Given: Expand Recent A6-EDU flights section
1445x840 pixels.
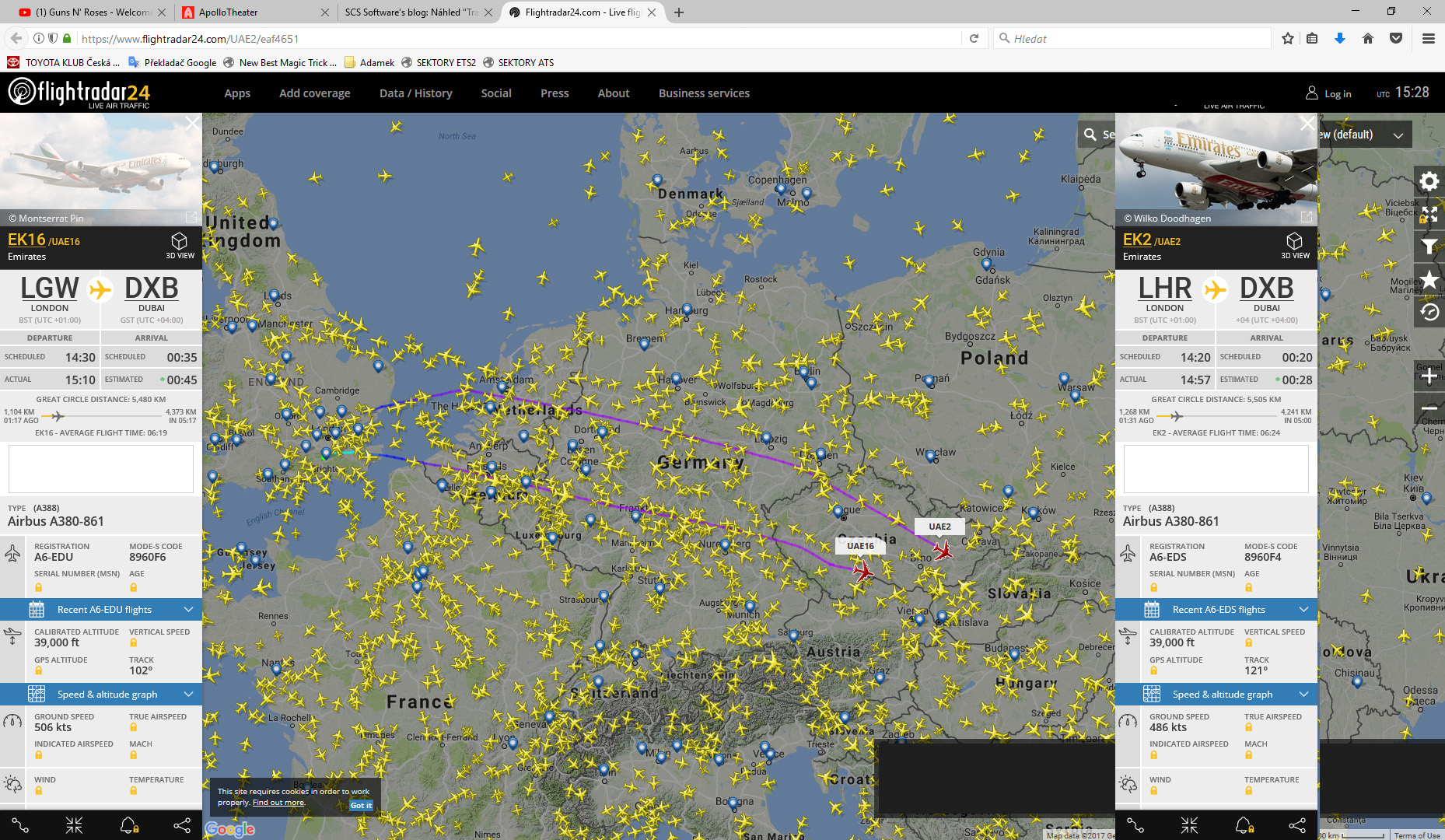Looking at the screenshot, I should point(101,609).
